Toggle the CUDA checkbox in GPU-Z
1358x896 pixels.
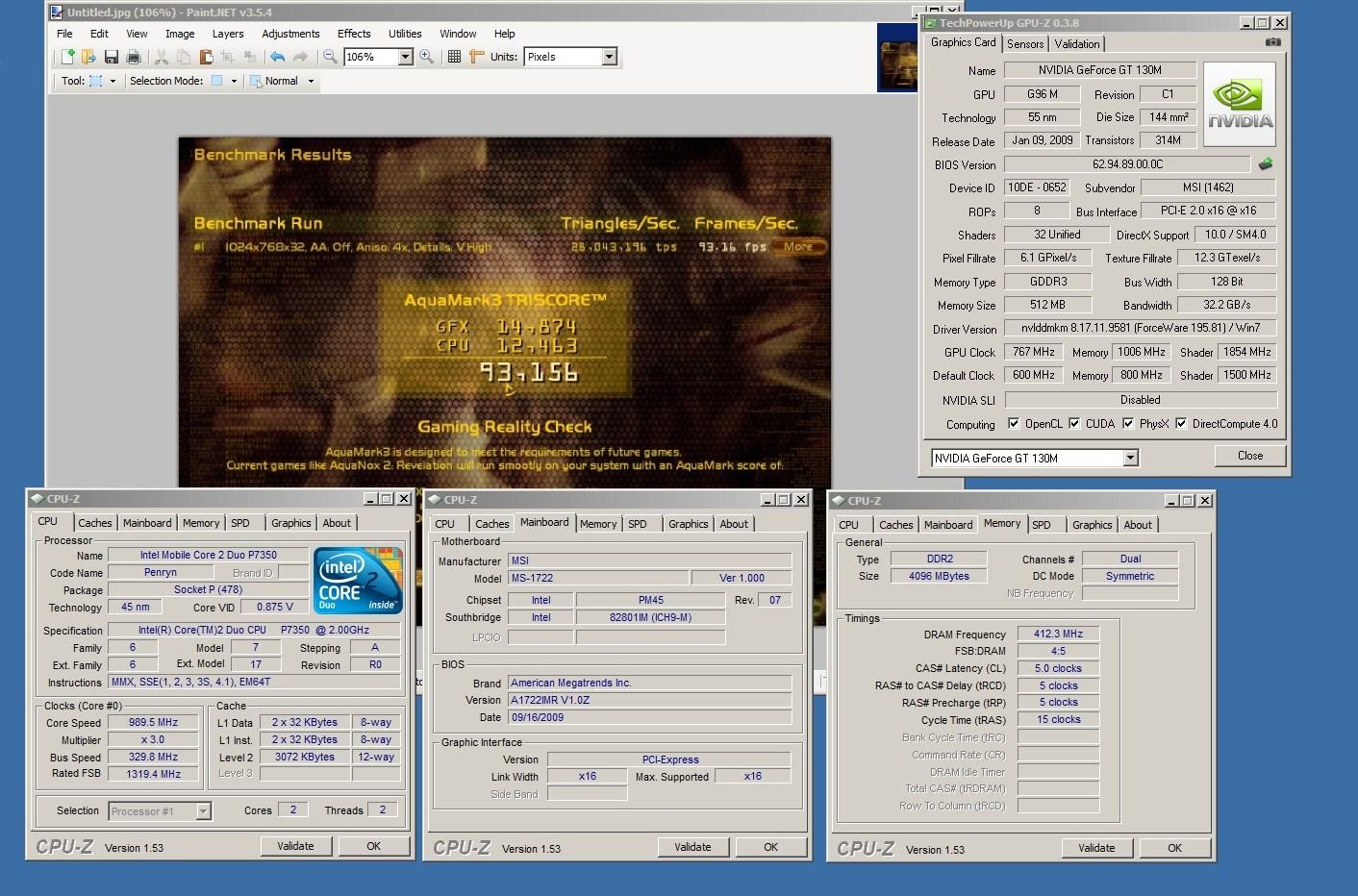1074,423
